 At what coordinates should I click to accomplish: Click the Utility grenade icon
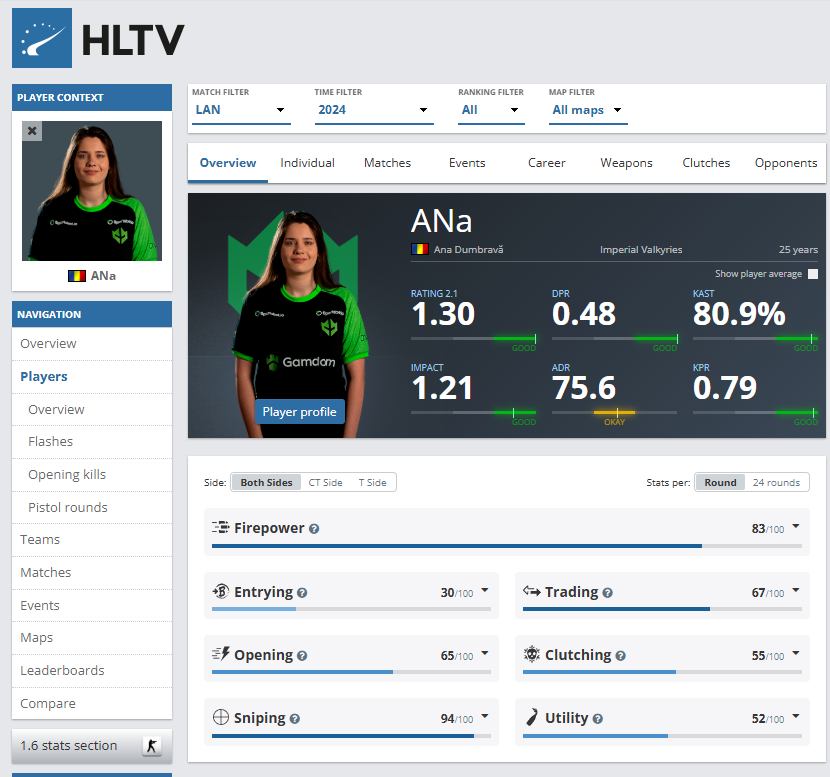click(x=531, y=717)
